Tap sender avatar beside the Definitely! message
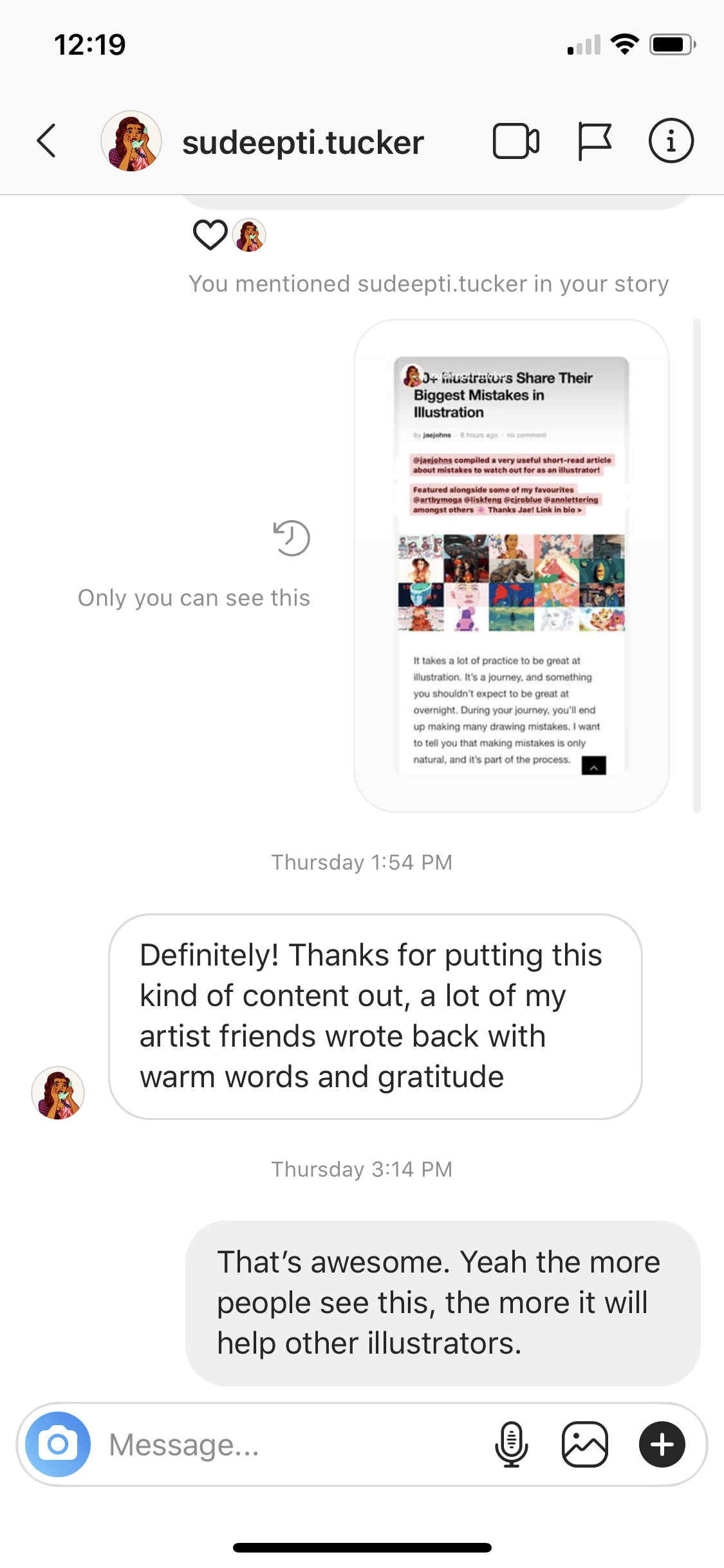Viewport: 724px width, 1568px height. pos(58,1093)
